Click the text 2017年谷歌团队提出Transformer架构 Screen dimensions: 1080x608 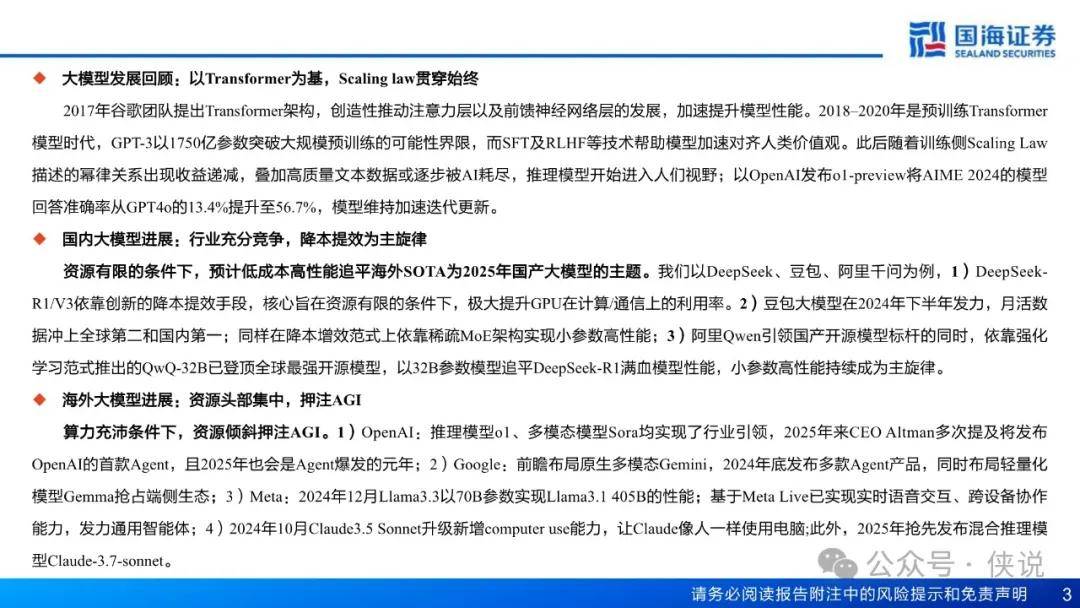189,111
